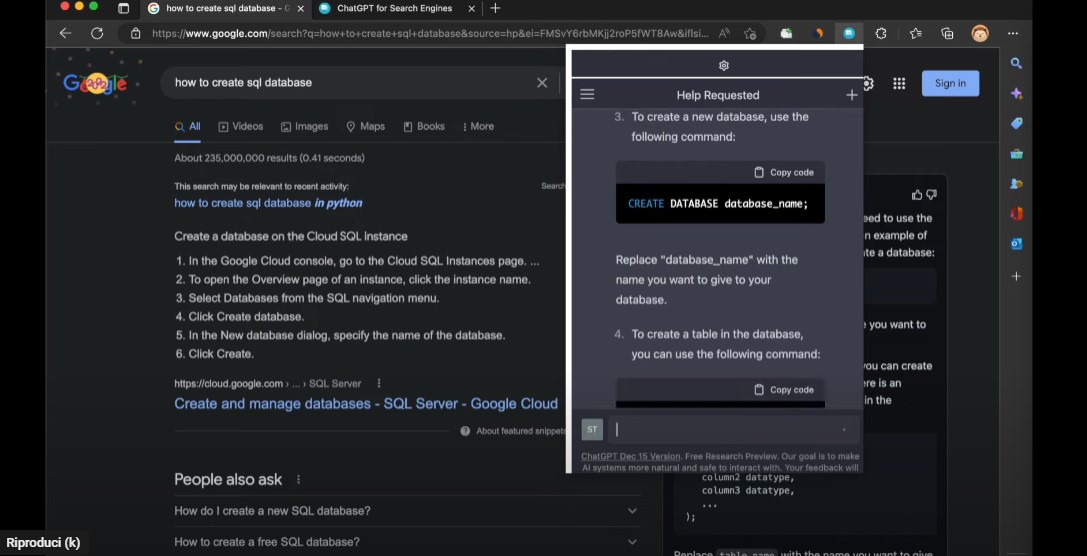Image resolution: width=1087 pixels, height=556 pixels.
Task: Open People also ask options menu
Action: tap(298, 480)
